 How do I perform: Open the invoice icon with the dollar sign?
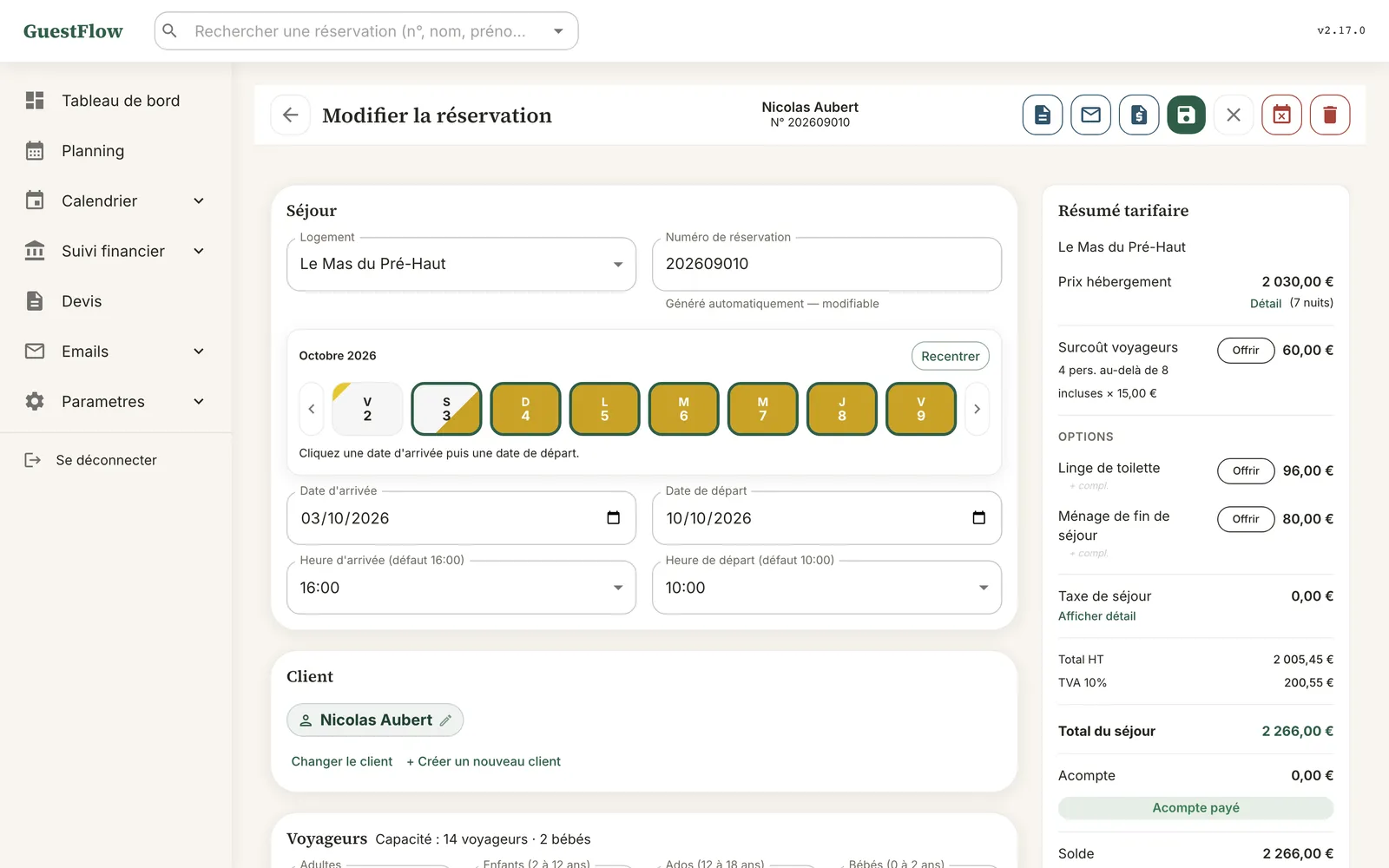click(x=1139, y=115)
